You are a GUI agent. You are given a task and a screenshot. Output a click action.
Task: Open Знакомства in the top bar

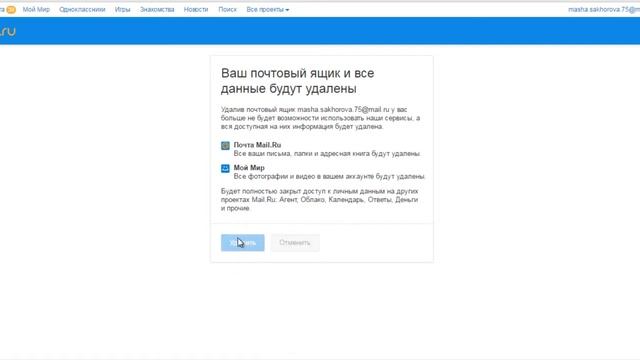point(157,9)
